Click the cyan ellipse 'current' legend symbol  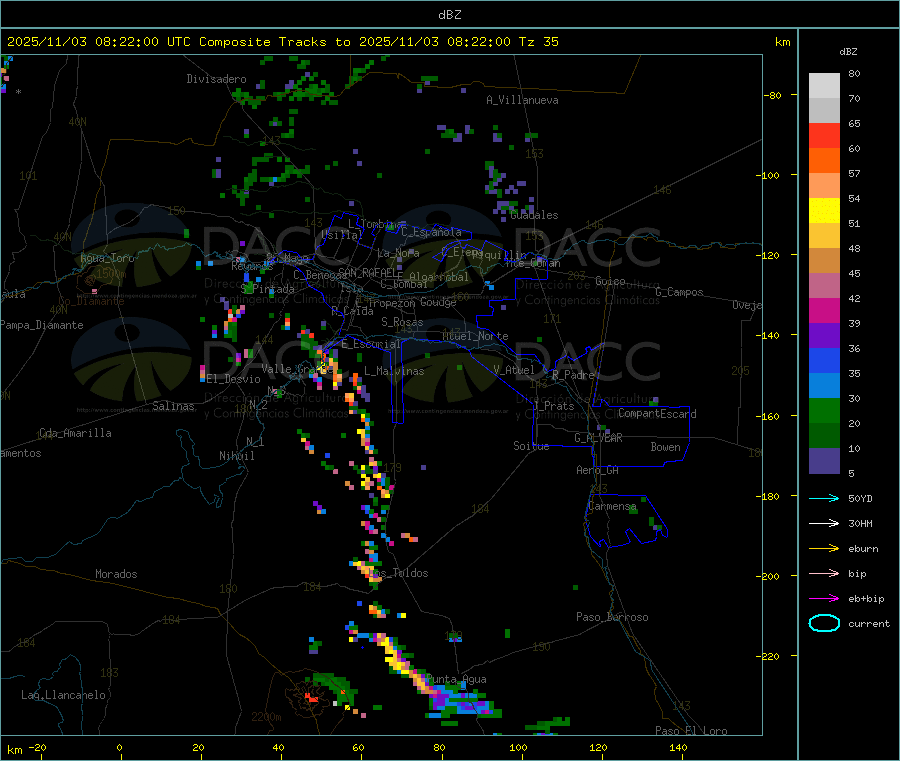824,623
